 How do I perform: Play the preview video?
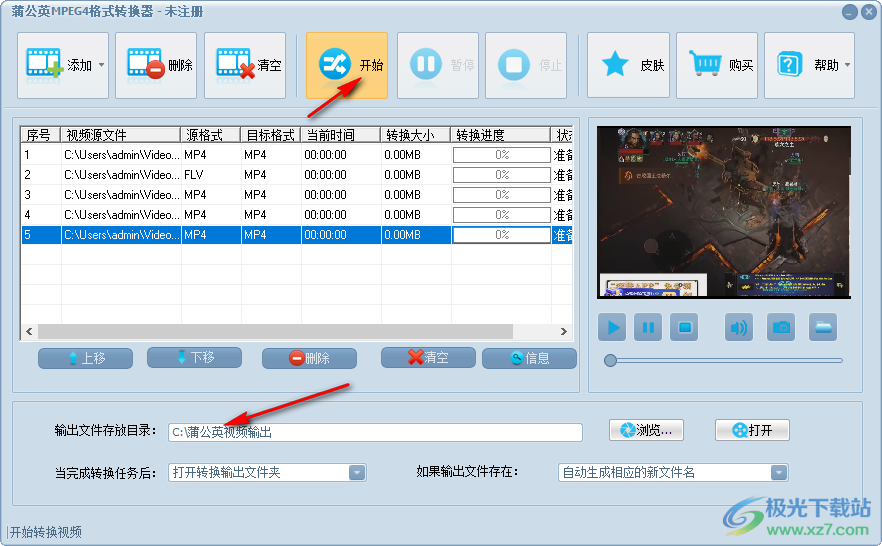(x=612, y=327)
